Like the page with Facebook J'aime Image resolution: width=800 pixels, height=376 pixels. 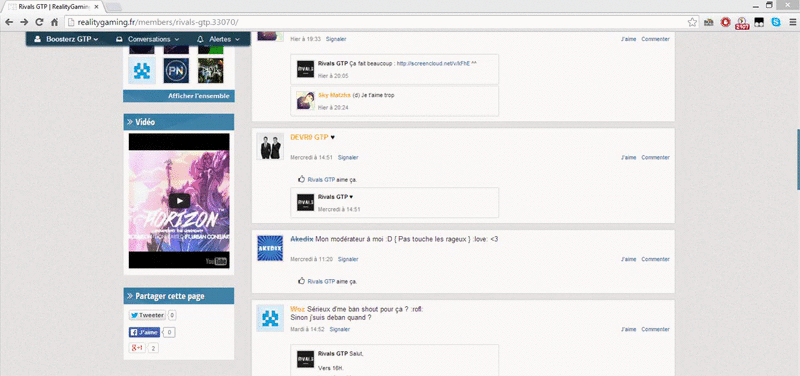click(144, 332)
